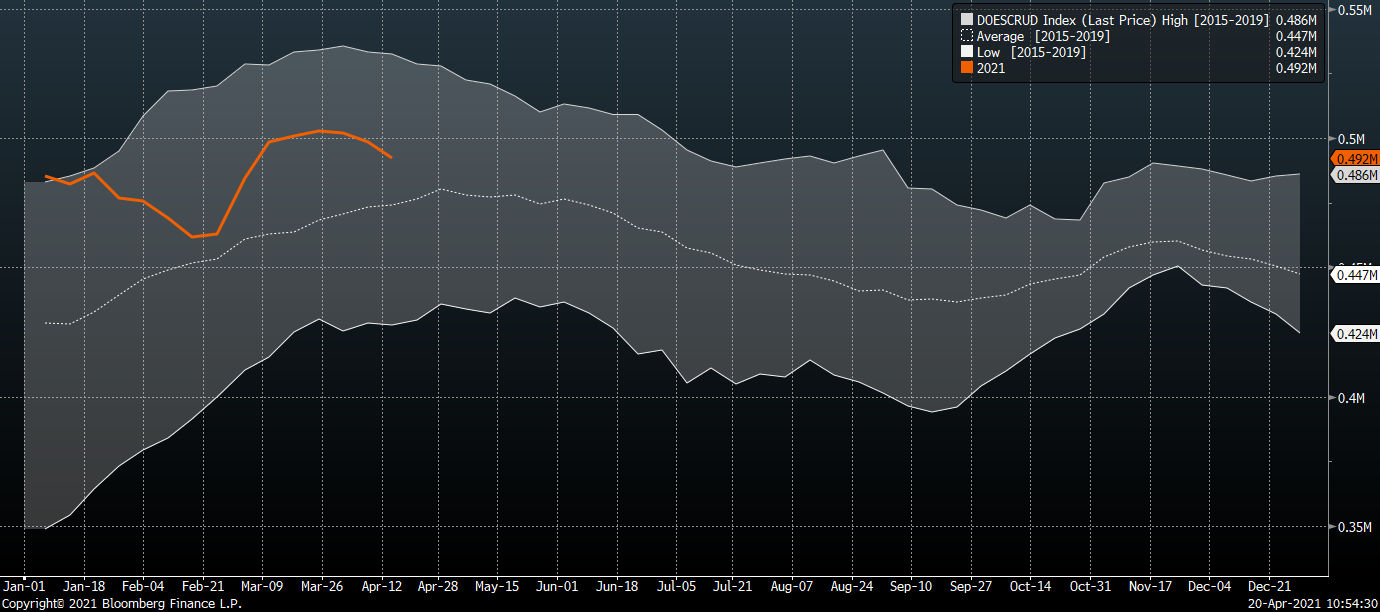The height and width of the screenshot is (612, 1380).
Task: Click the orange 2021 legend swatch
Action: [x=966, y=68]
